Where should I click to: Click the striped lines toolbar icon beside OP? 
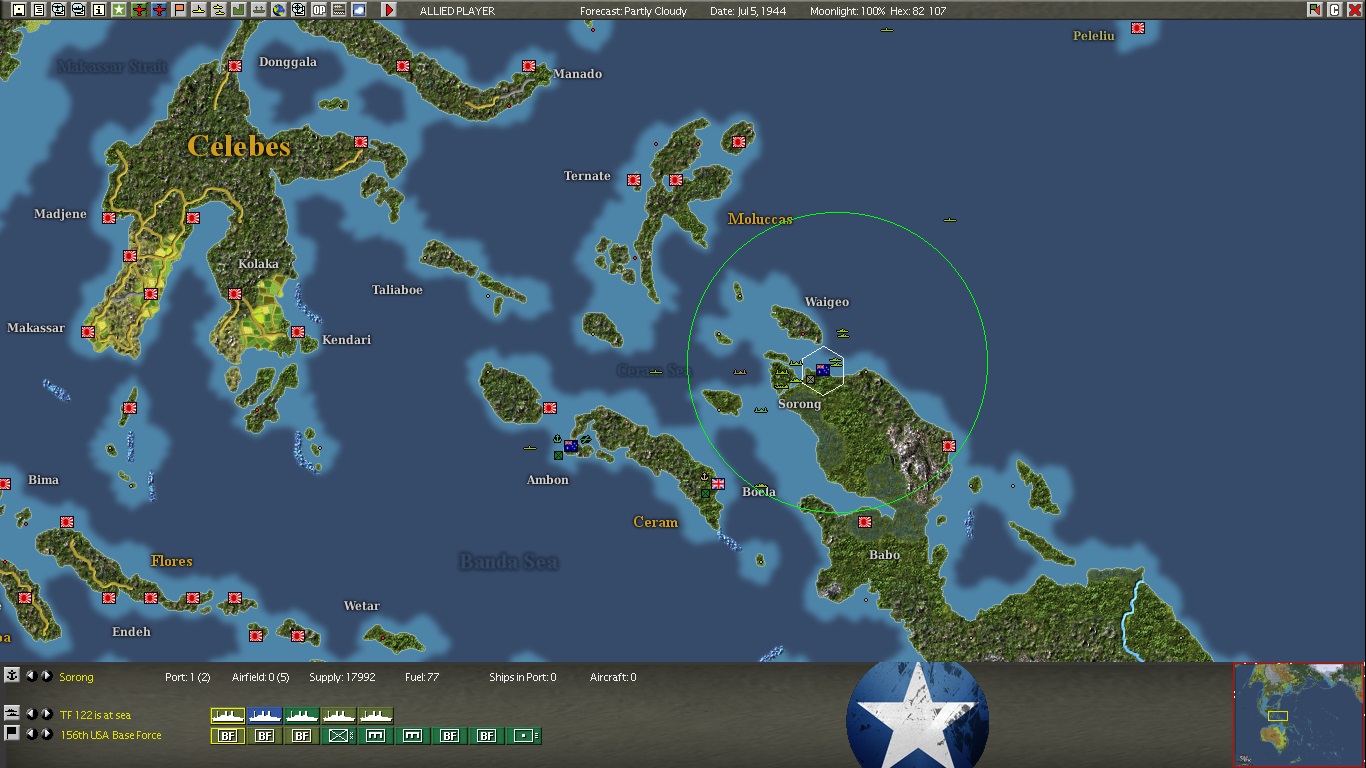pos(339,10)
